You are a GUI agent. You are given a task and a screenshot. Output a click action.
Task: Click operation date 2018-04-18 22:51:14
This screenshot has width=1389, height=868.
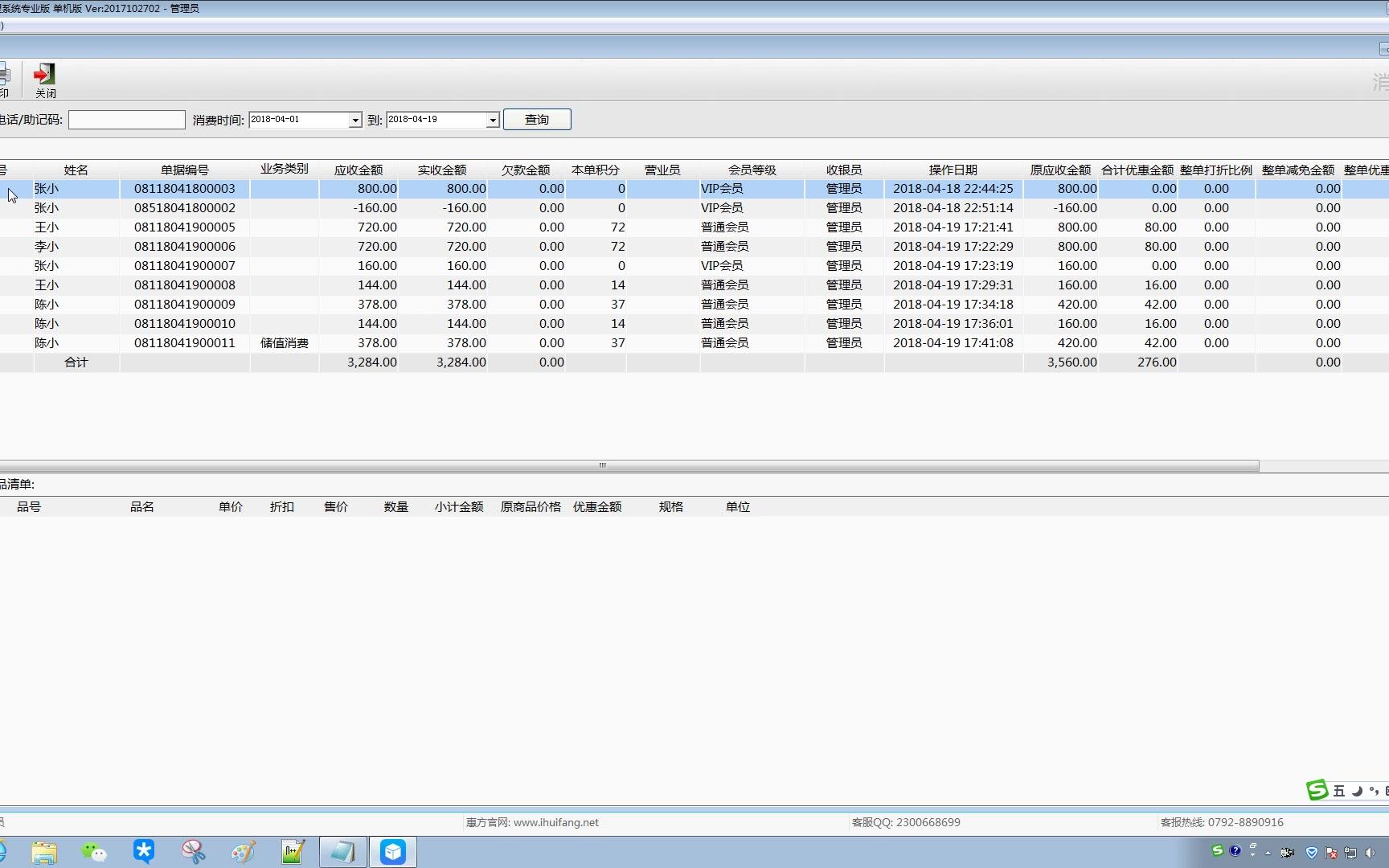pos(953,208)
